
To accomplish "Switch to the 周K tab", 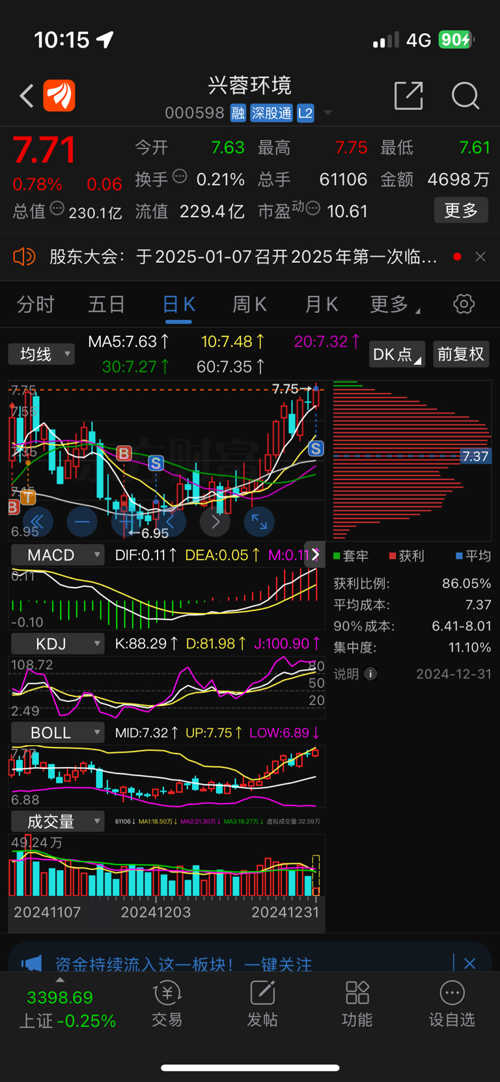I will coord(250,304).
